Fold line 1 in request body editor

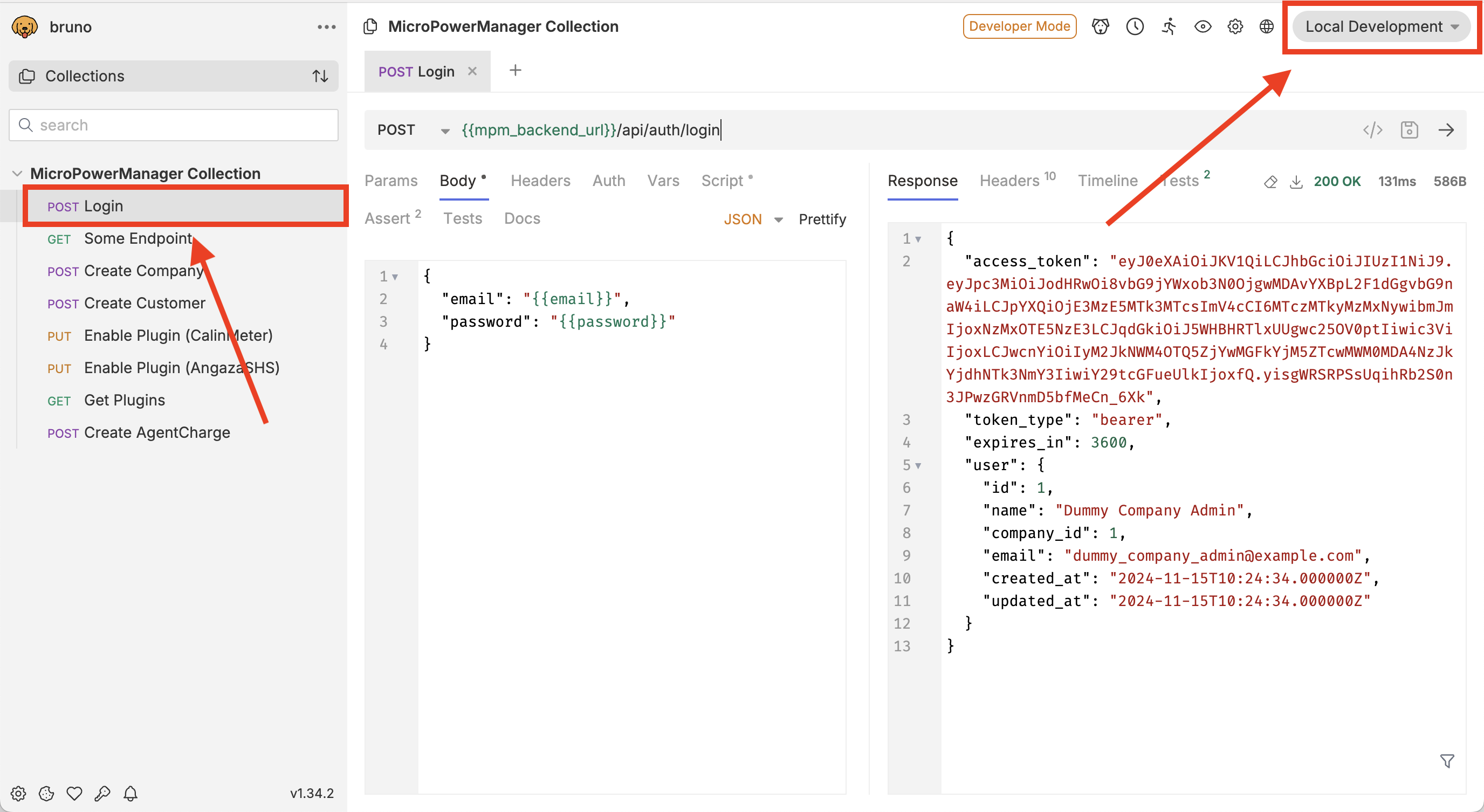395,277
